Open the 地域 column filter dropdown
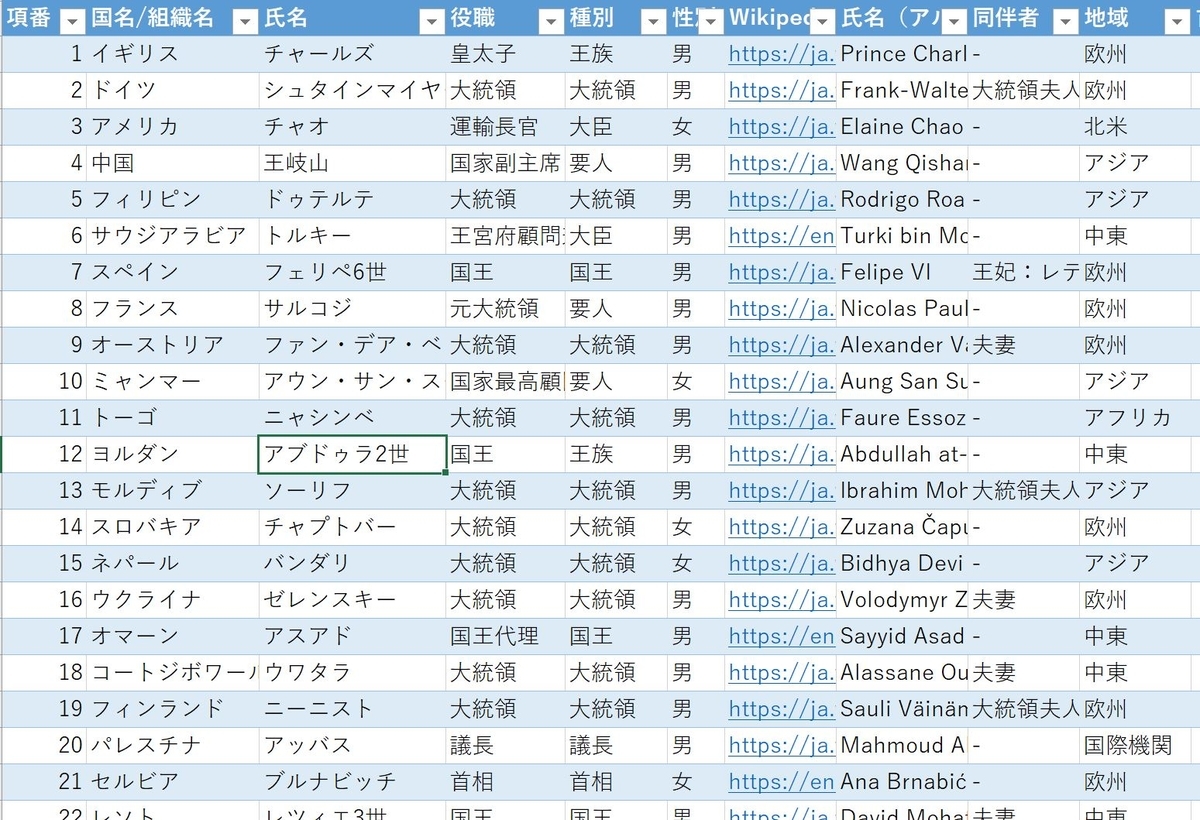Image resolution: width=1200 pixels, height=820 pixels. pos(1178,19)
